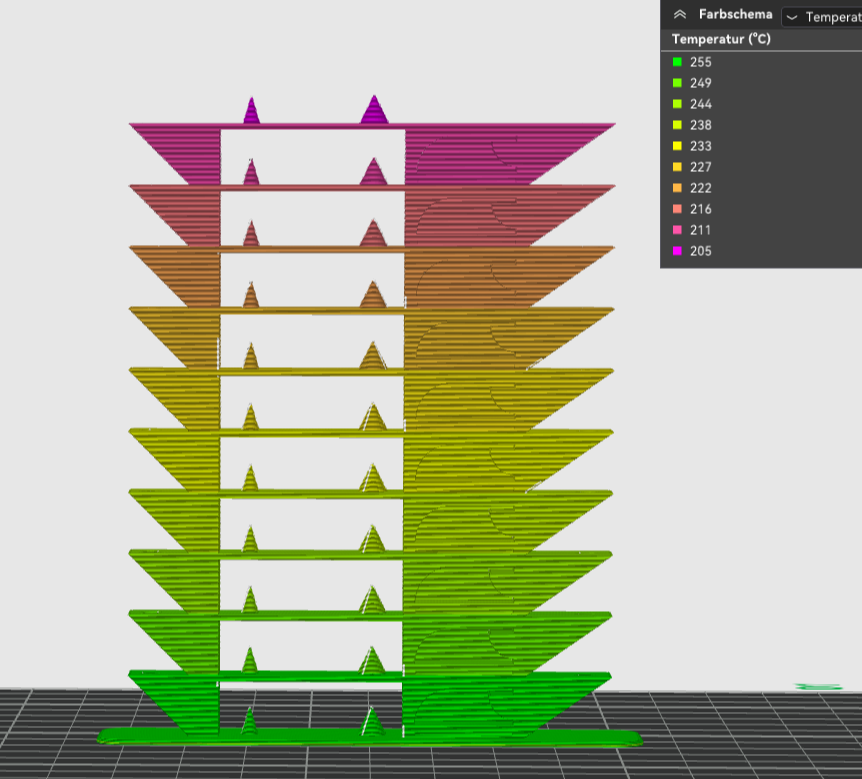This screenshot has width=862, height=779.
Task: Click the small green object on the bed
Action: [x=818, y=687]
